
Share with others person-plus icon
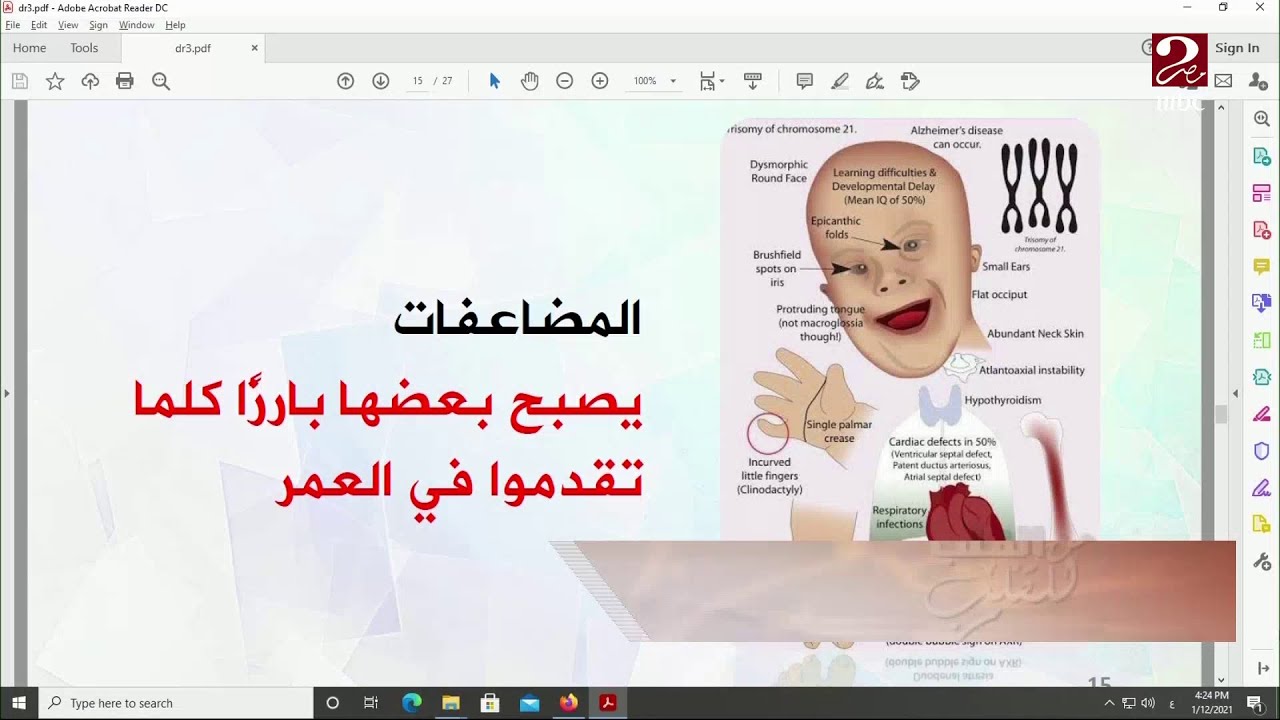[1258, 81]
